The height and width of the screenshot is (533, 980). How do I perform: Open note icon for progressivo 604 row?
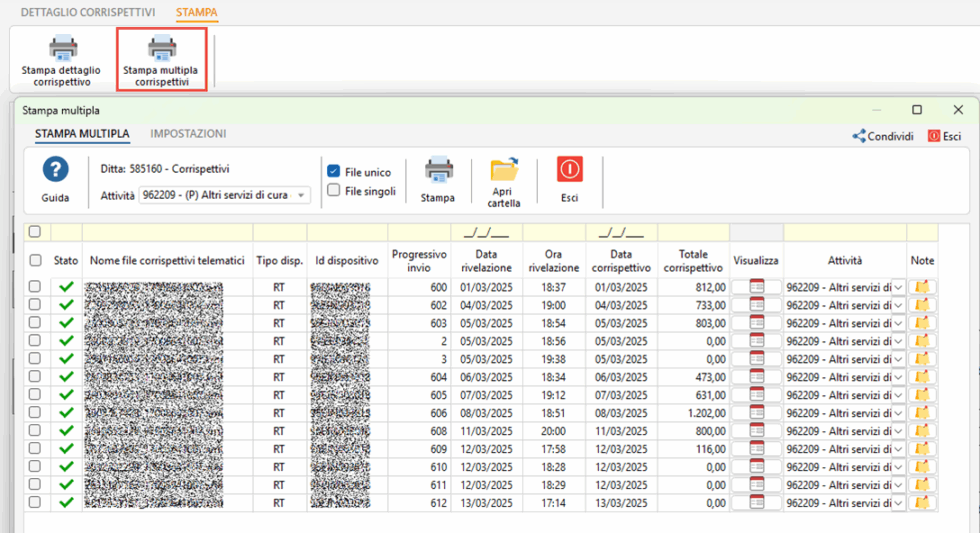pyautogui.click(x=922, y=377)
